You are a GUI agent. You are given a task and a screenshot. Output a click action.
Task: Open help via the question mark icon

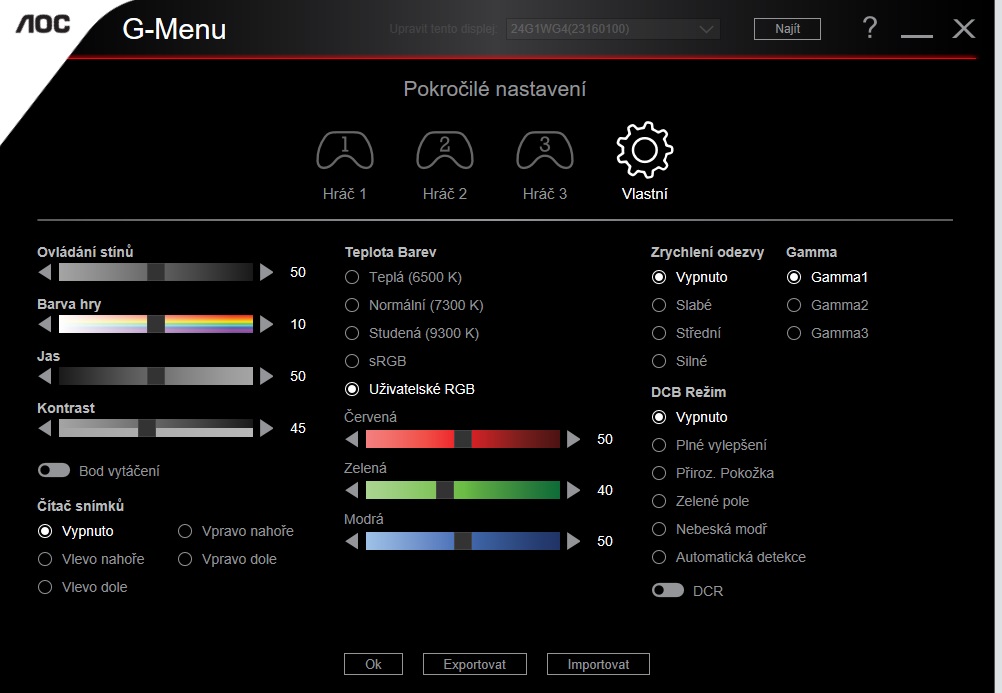click(869, 28)
